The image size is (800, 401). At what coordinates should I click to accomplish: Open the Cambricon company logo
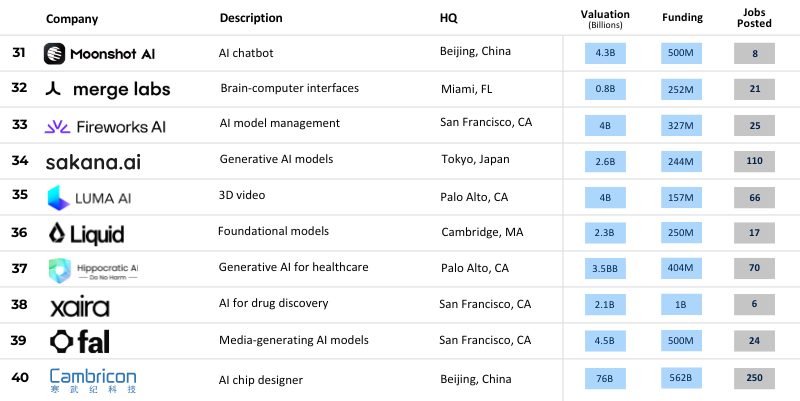coord(93,380)
